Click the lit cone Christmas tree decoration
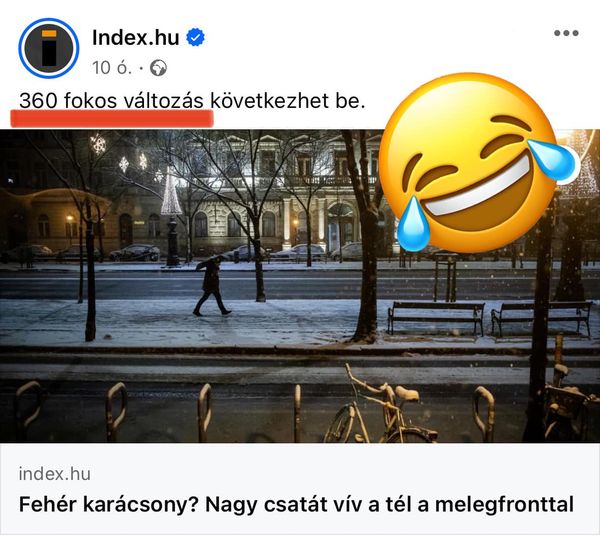Screen dimensions: 600x537 pyautogui.click(x=171, y=191)
